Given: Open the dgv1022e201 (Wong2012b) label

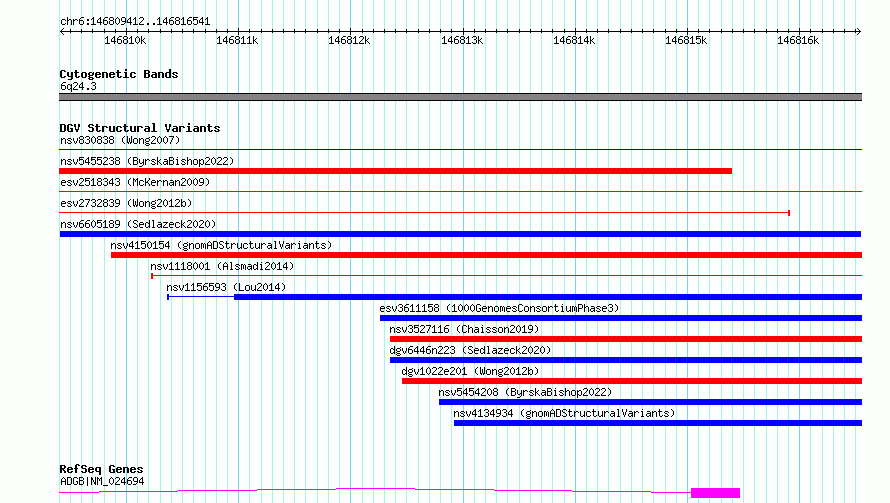Looking at the screenshot, I should click(x=470, y=371).
